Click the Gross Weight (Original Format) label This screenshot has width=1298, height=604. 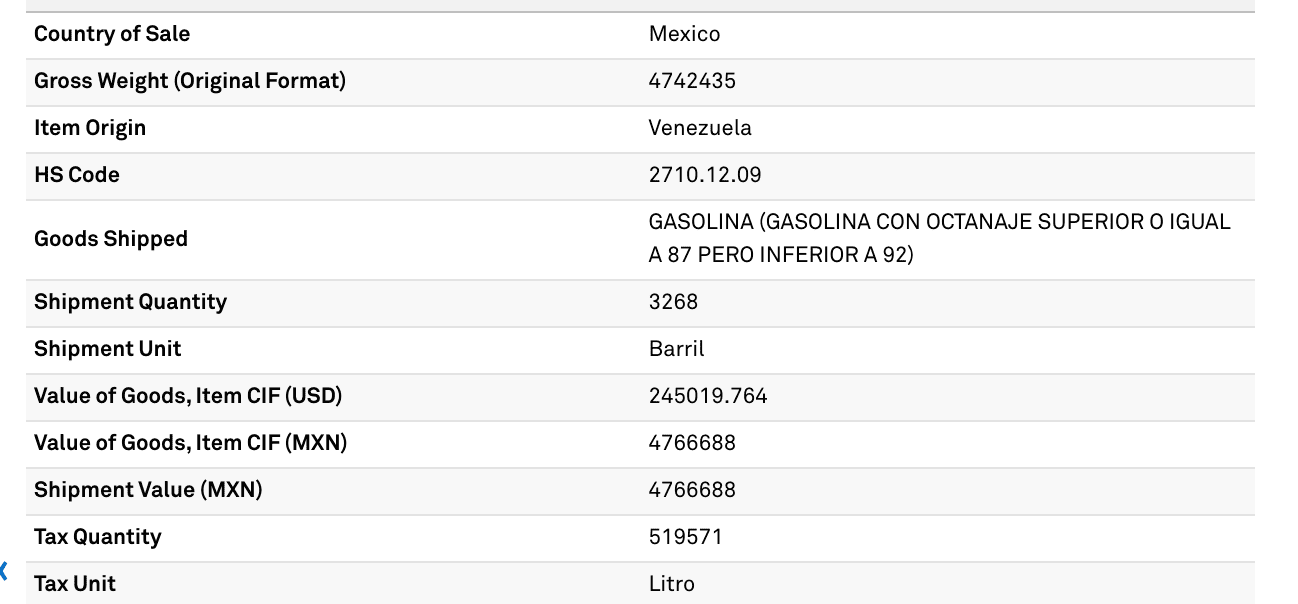pos(190,81)
